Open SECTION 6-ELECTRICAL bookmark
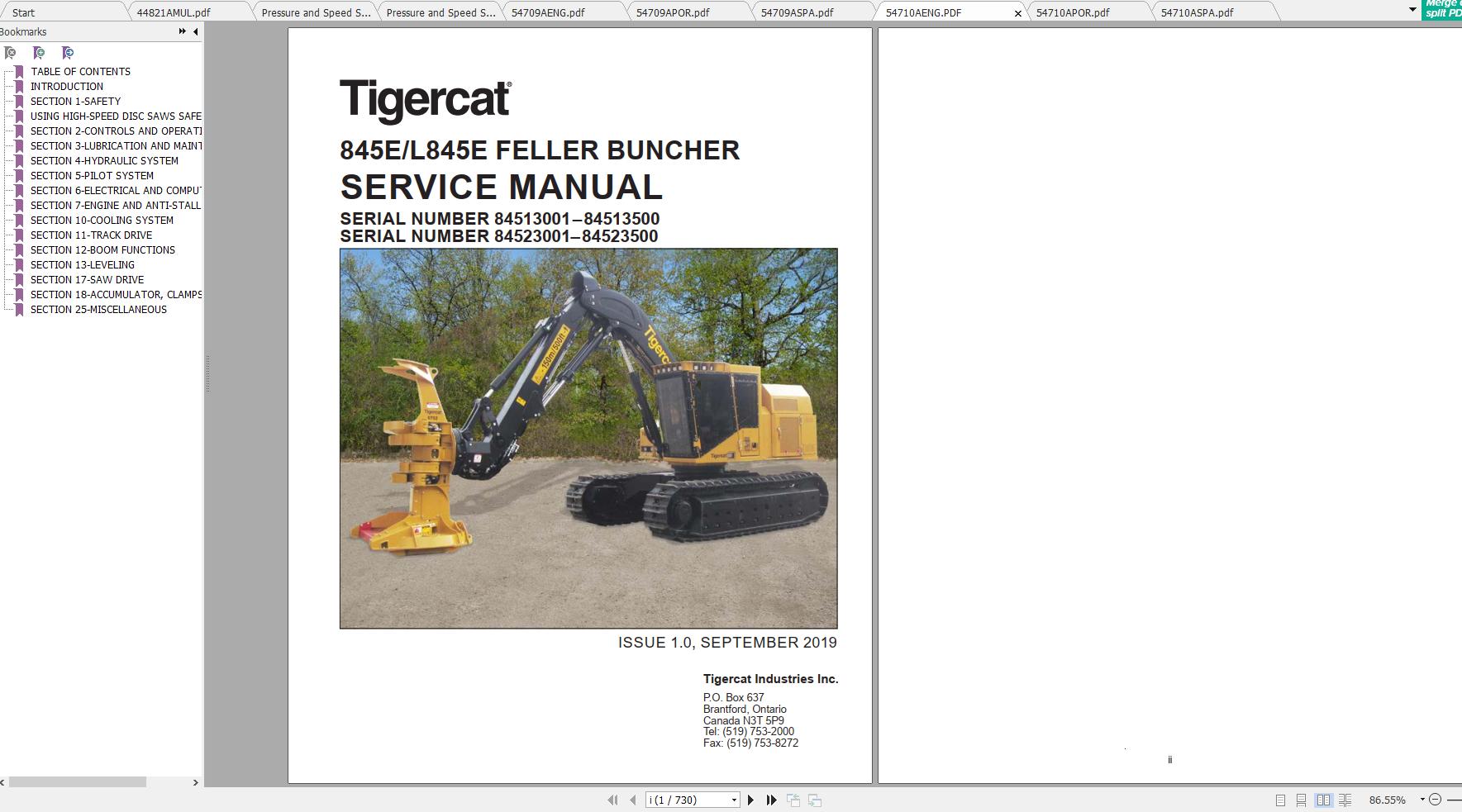 pos(116,191)
